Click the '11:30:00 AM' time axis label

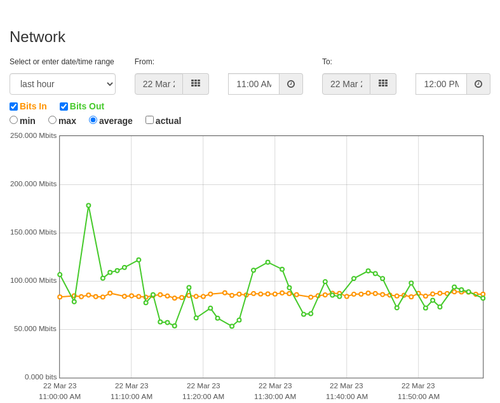pyautogui.click(x=275, y=397)
